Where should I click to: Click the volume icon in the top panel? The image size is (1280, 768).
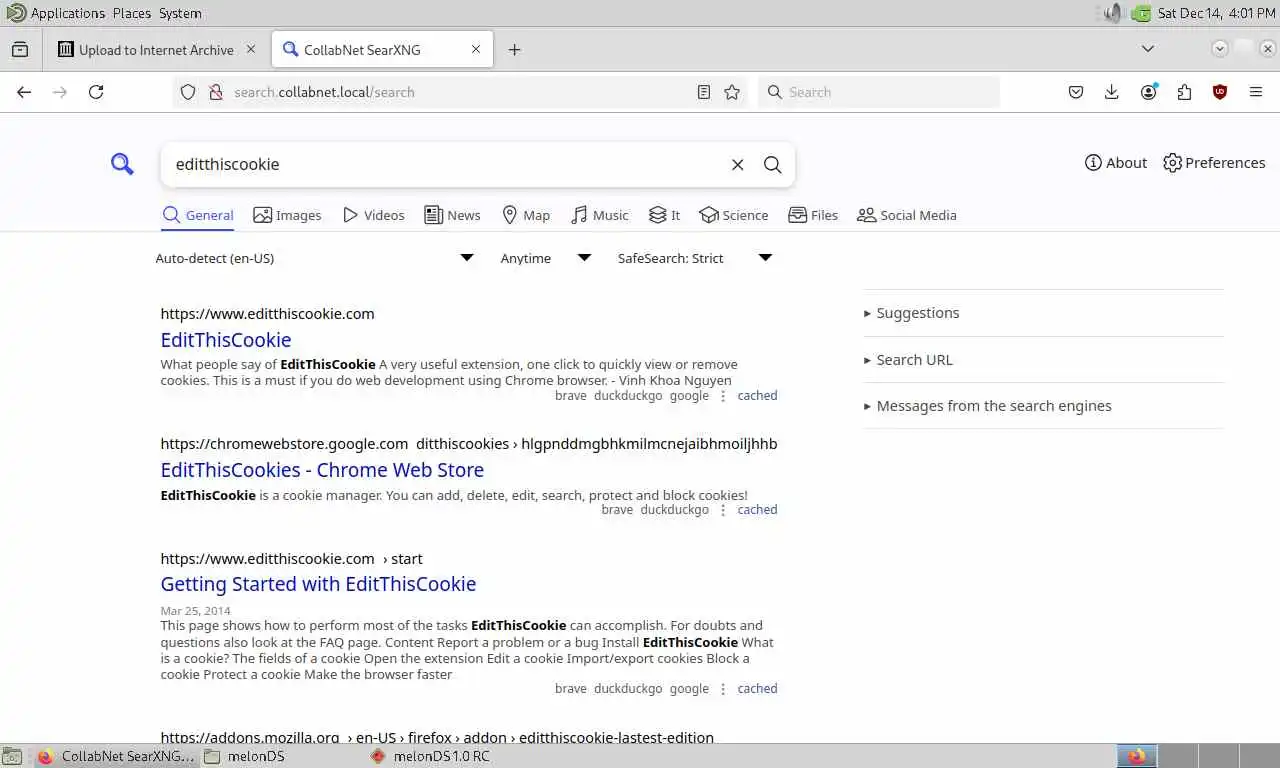pyautogui.click(x=1114, y=13)
